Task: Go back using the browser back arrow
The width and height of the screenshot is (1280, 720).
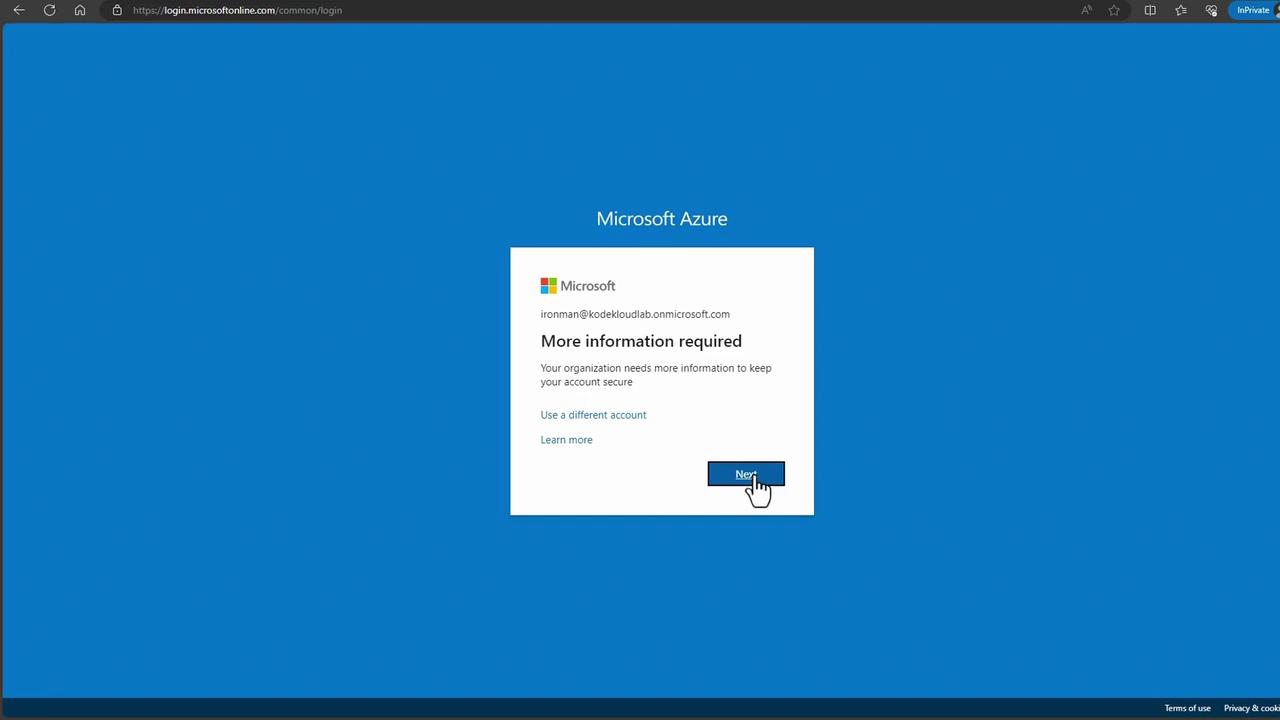Action: 19,10
